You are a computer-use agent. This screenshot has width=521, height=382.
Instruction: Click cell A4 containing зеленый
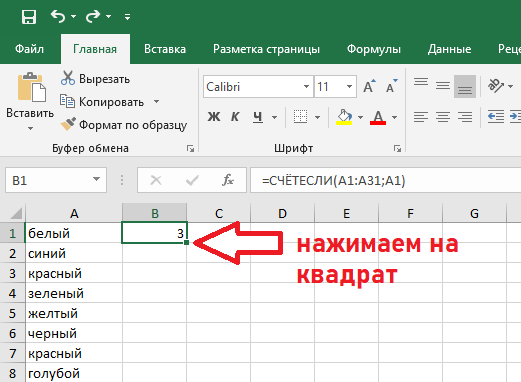(74, 293)
